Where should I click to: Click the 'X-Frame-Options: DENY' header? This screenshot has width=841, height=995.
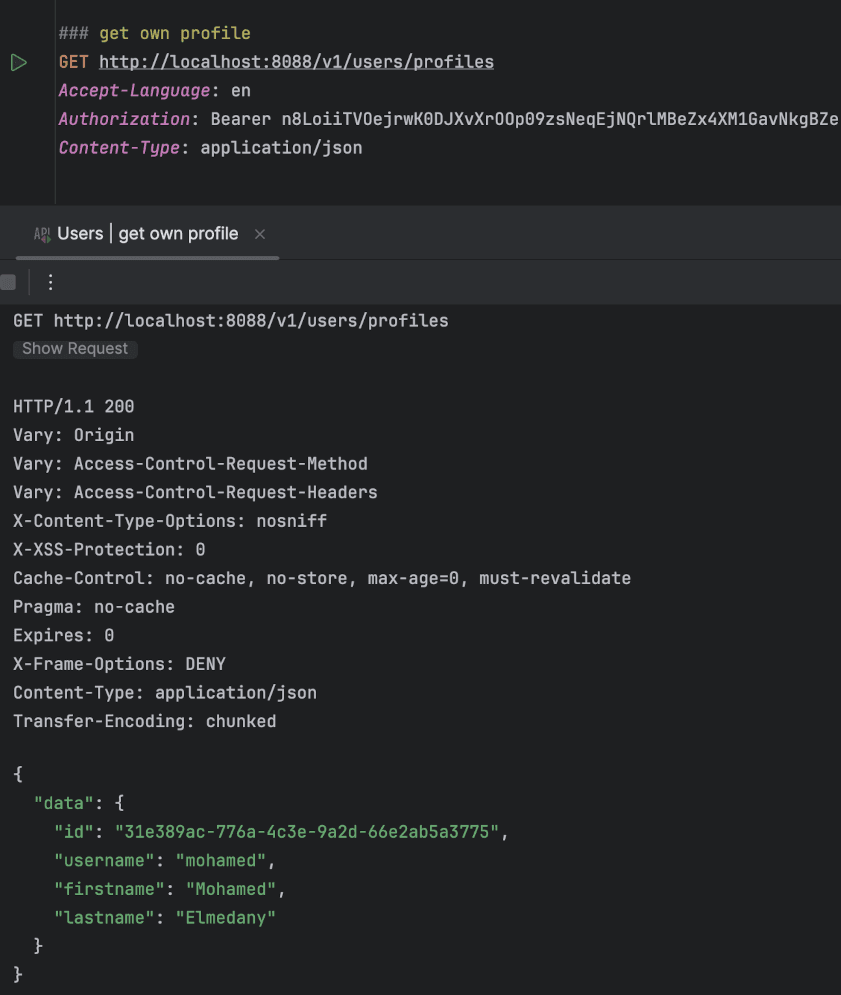point(119,664)
